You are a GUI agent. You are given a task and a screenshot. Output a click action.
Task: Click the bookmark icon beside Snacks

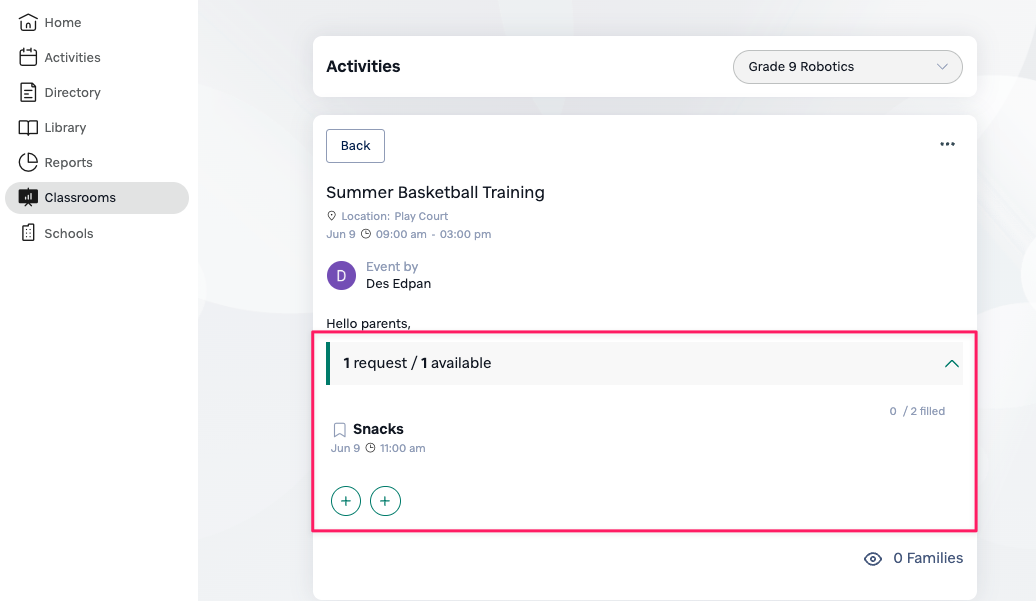pyautogui.click(x=340, y=430)
